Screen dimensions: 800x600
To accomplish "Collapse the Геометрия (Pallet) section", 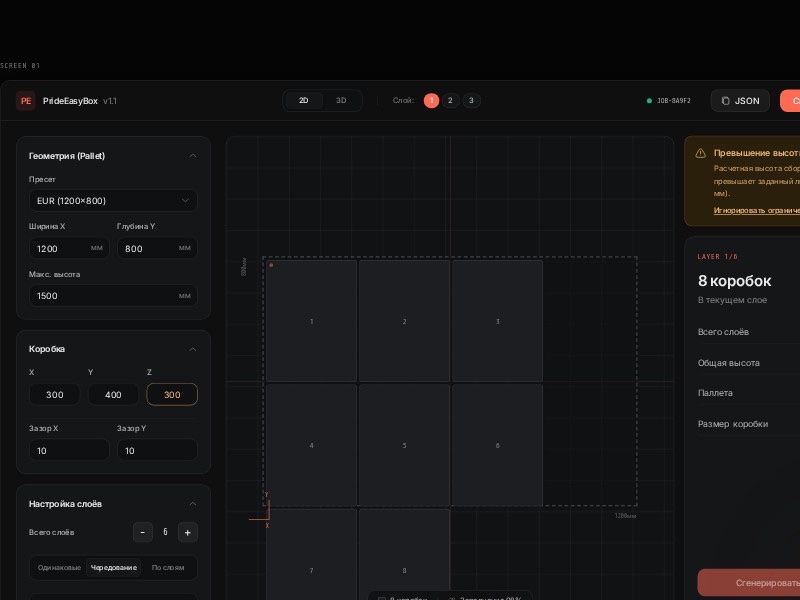I will [193, 156].
